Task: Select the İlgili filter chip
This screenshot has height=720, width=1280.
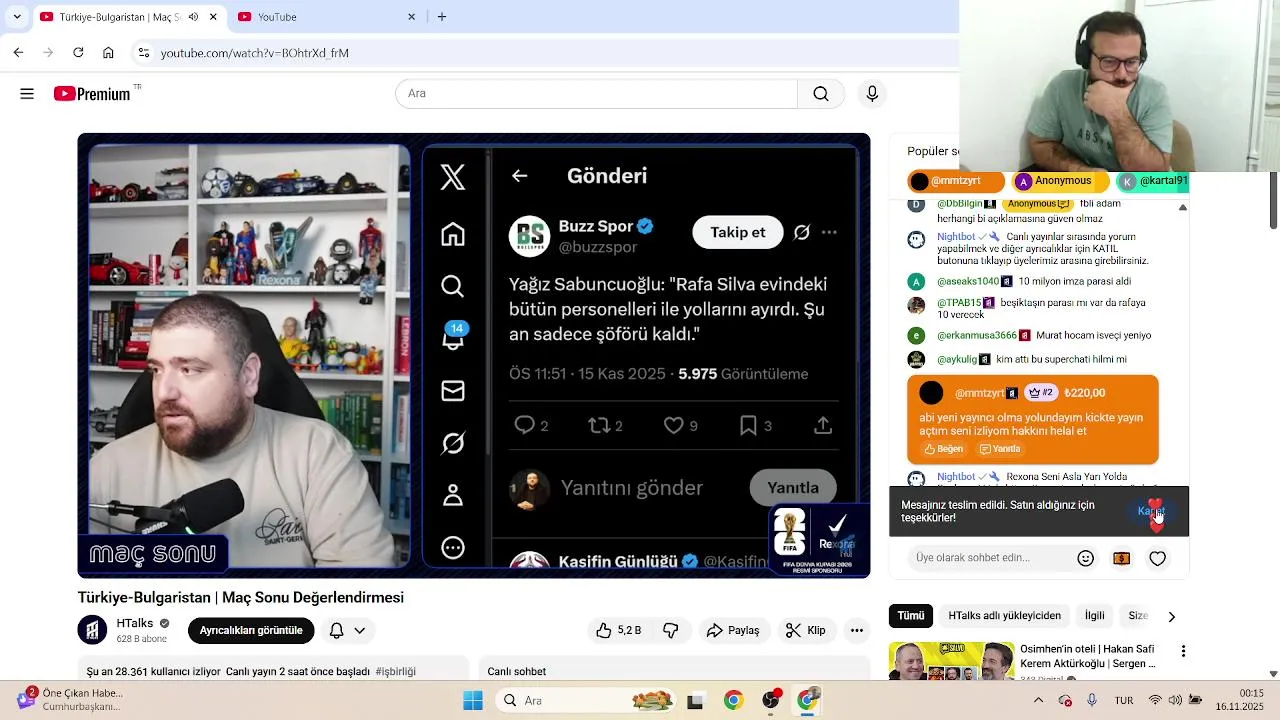Action: tap(1095, 617)
